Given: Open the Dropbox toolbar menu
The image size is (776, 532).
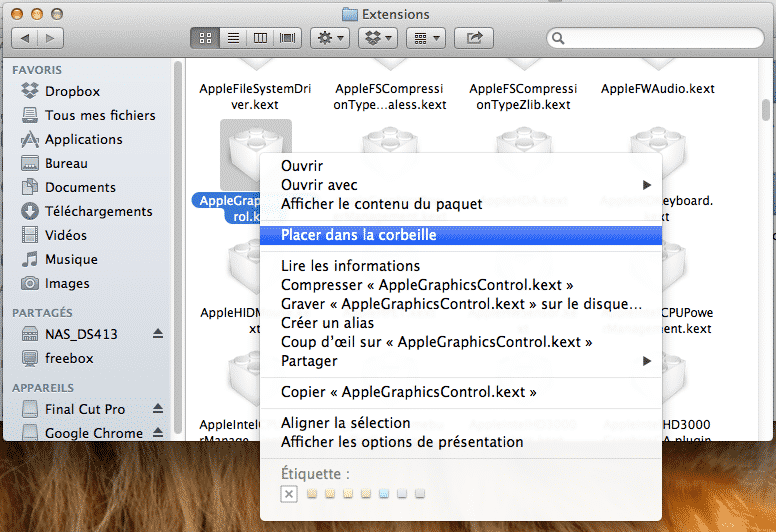Looking at the screenshot, I should [378, 38].
